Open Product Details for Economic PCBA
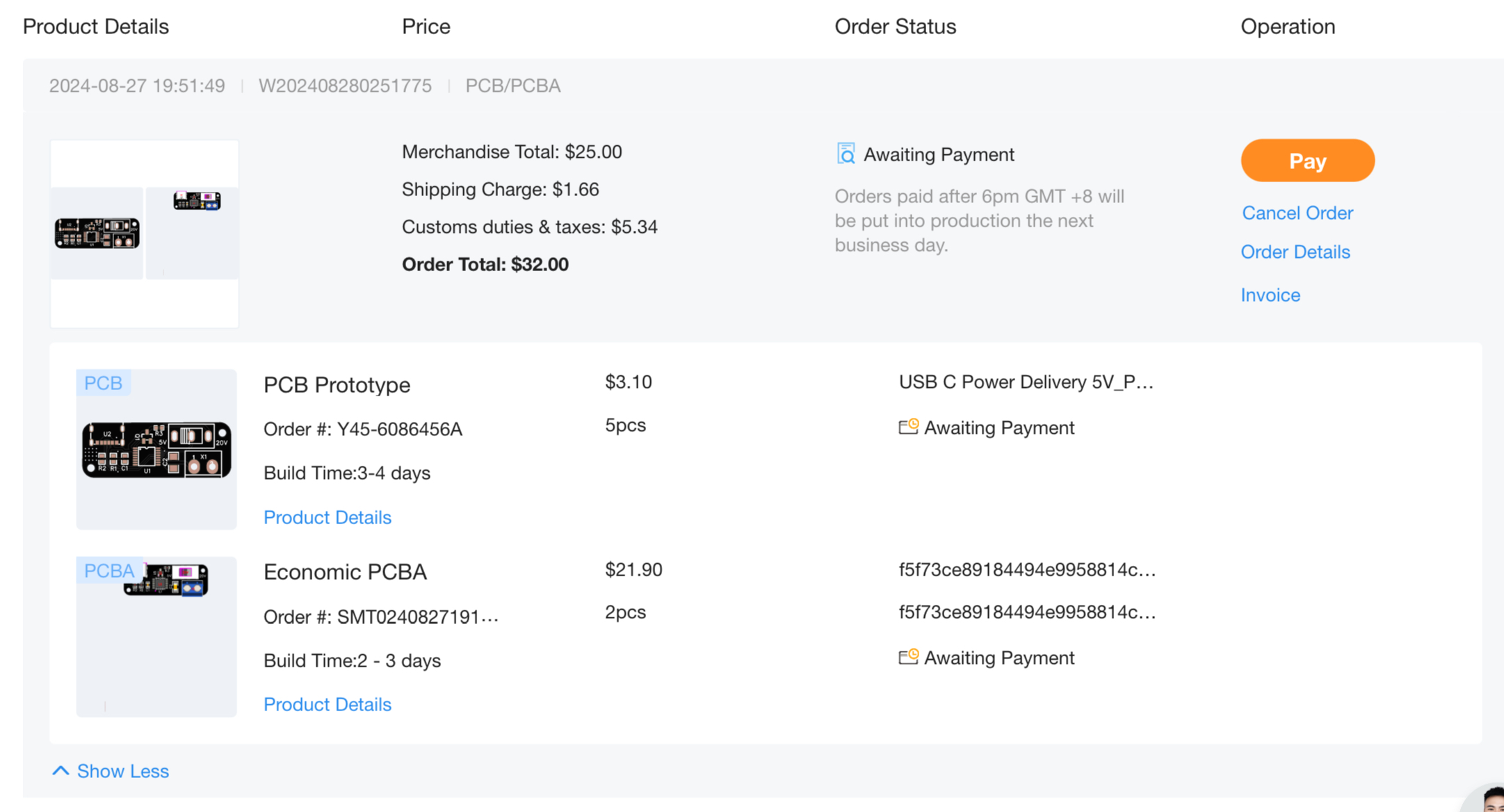The height and width of the screenshot is (812, 1504). 327,704
